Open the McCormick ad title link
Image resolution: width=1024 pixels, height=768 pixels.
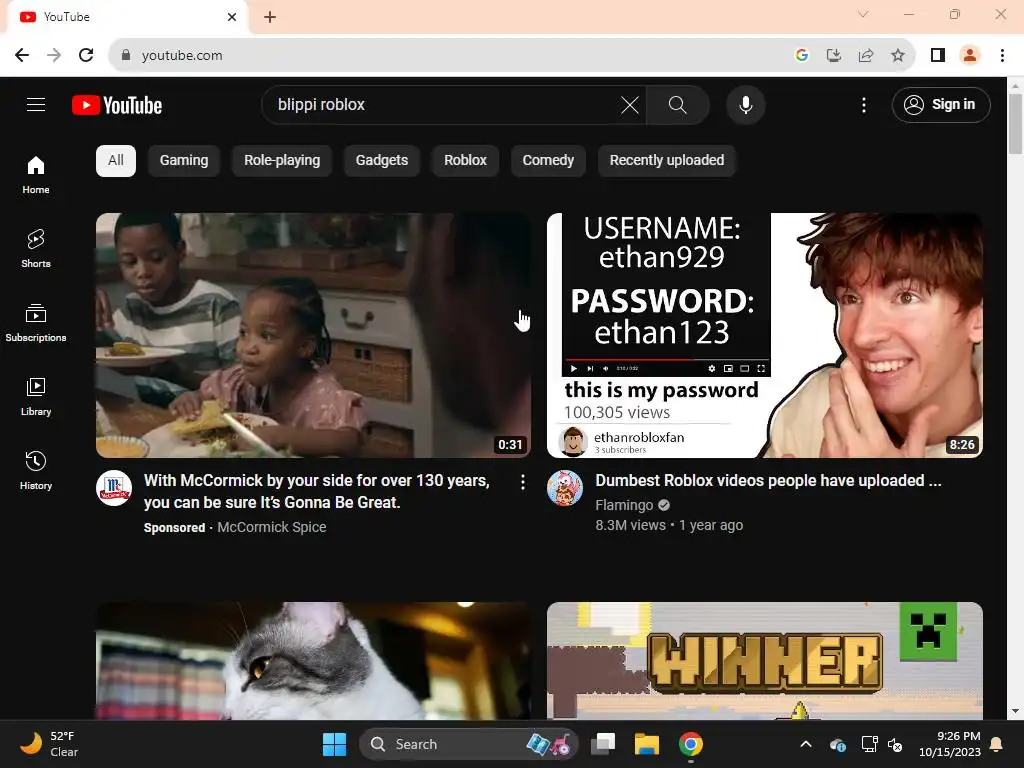click(317, 491)
